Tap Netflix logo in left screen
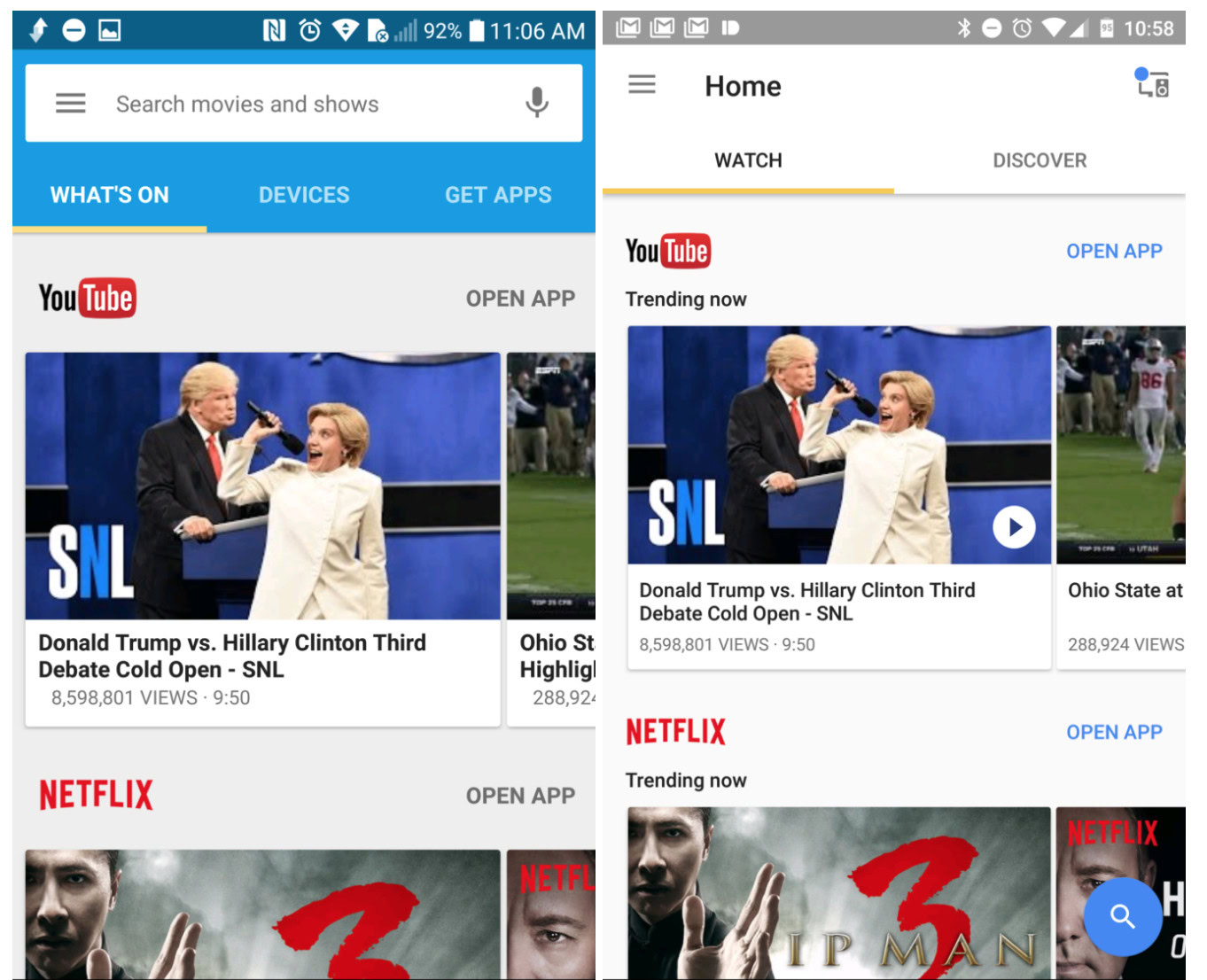This screenshot has width=1207, height=980. (x=96, y=795)
